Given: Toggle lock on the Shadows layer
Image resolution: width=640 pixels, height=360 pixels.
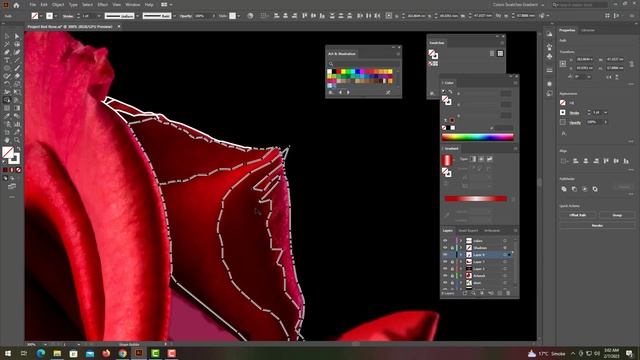Looking at the screenshot, I should coord(452,248).
